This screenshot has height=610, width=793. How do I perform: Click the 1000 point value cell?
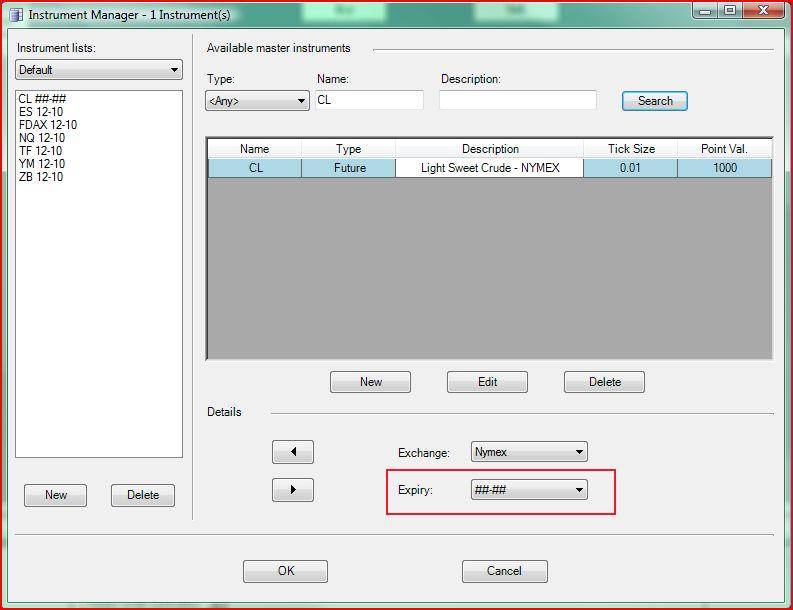point(724,168)
